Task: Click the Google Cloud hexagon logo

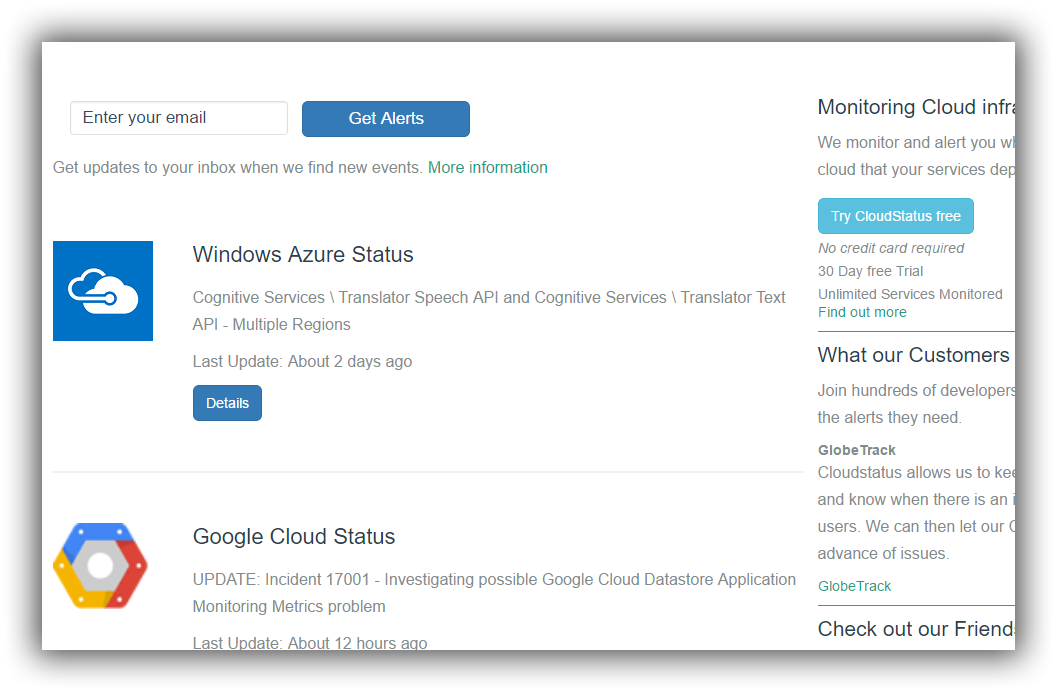Action: point(100,565)
